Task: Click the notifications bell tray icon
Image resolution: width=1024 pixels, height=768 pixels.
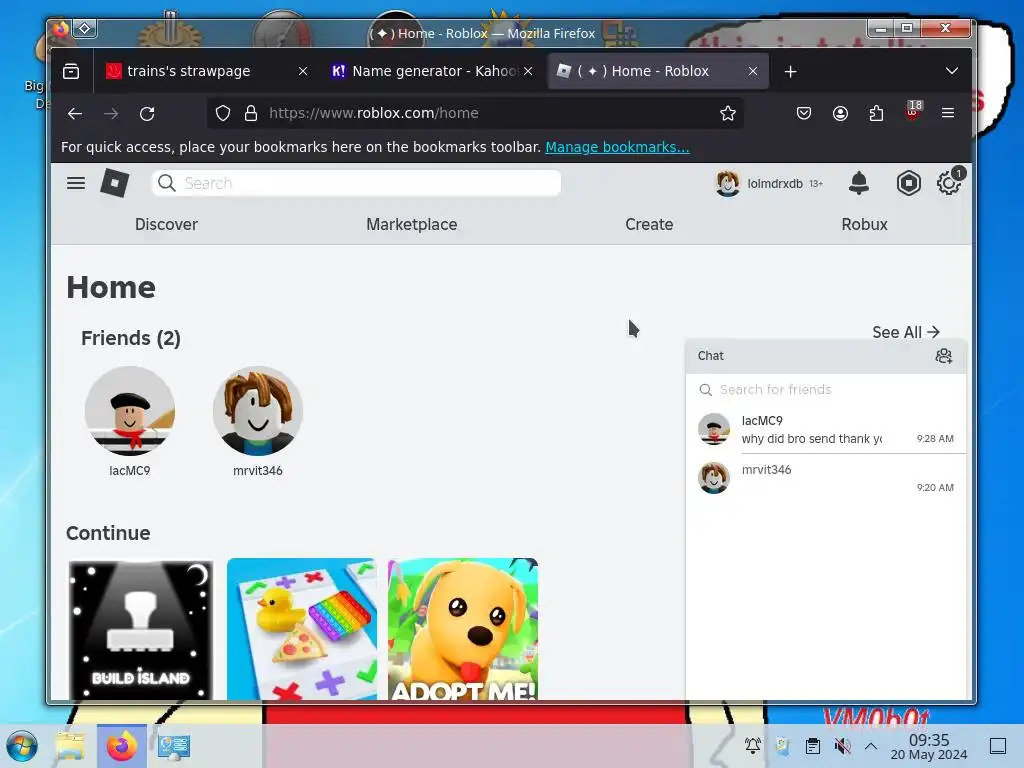Action: pyautogui.click(x=752, y=746)
